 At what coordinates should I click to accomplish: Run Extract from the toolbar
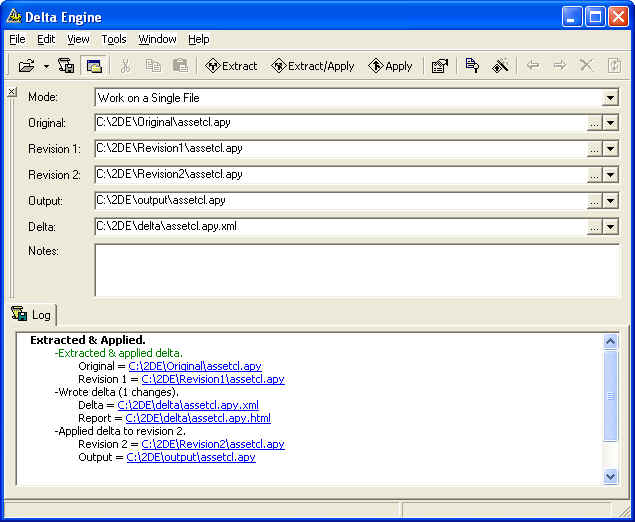pos(231,66)
